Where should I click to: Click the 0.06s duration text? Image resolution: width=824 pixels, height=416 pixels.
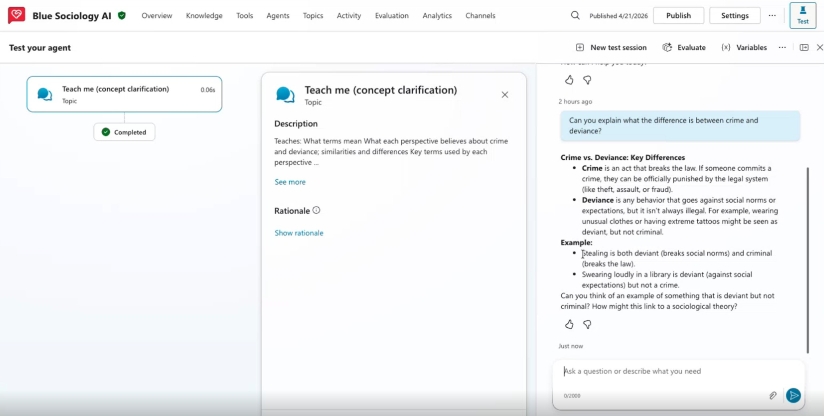[208, 90]
